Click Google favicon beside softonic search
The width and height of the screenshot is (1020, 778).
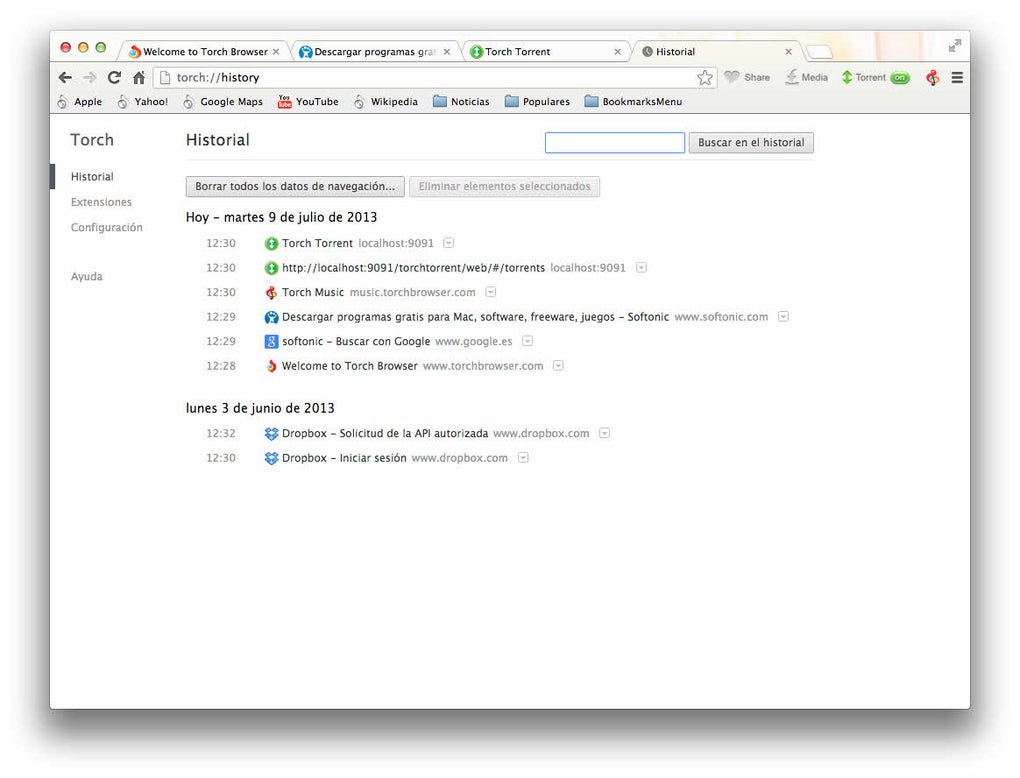point(271,342)
